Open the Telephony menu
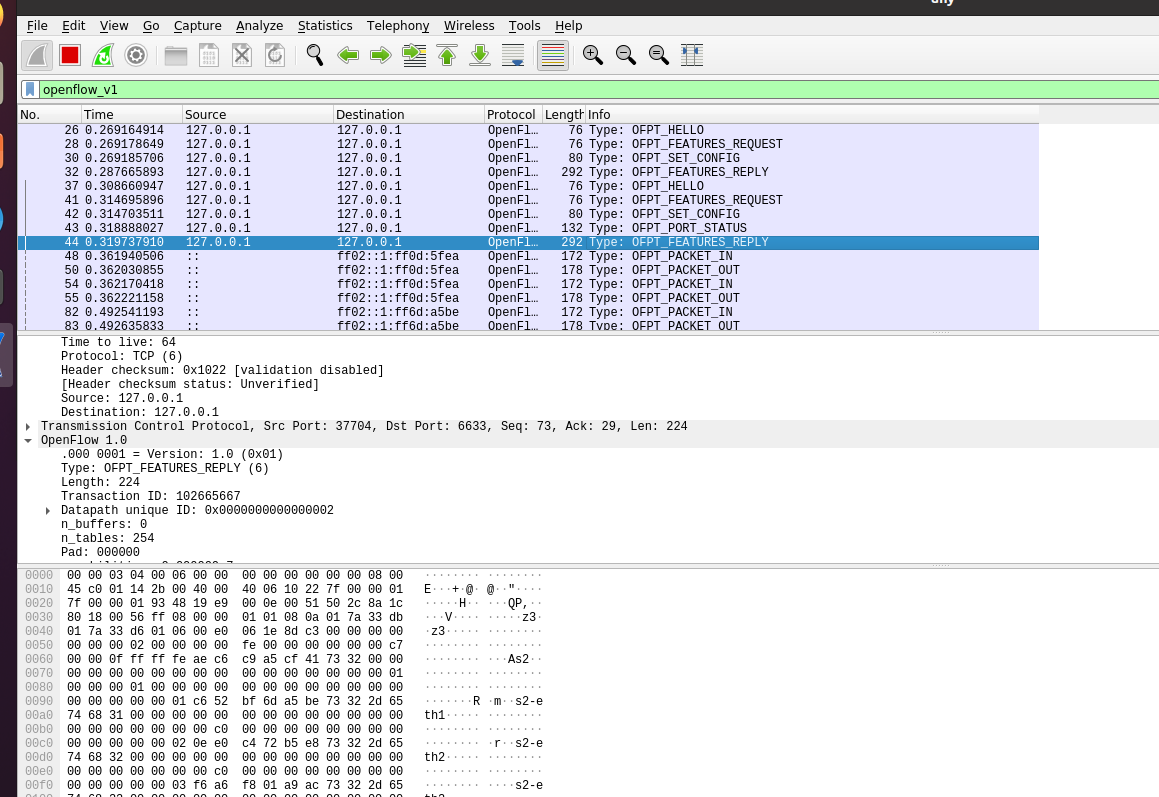 tap(398, 26)
